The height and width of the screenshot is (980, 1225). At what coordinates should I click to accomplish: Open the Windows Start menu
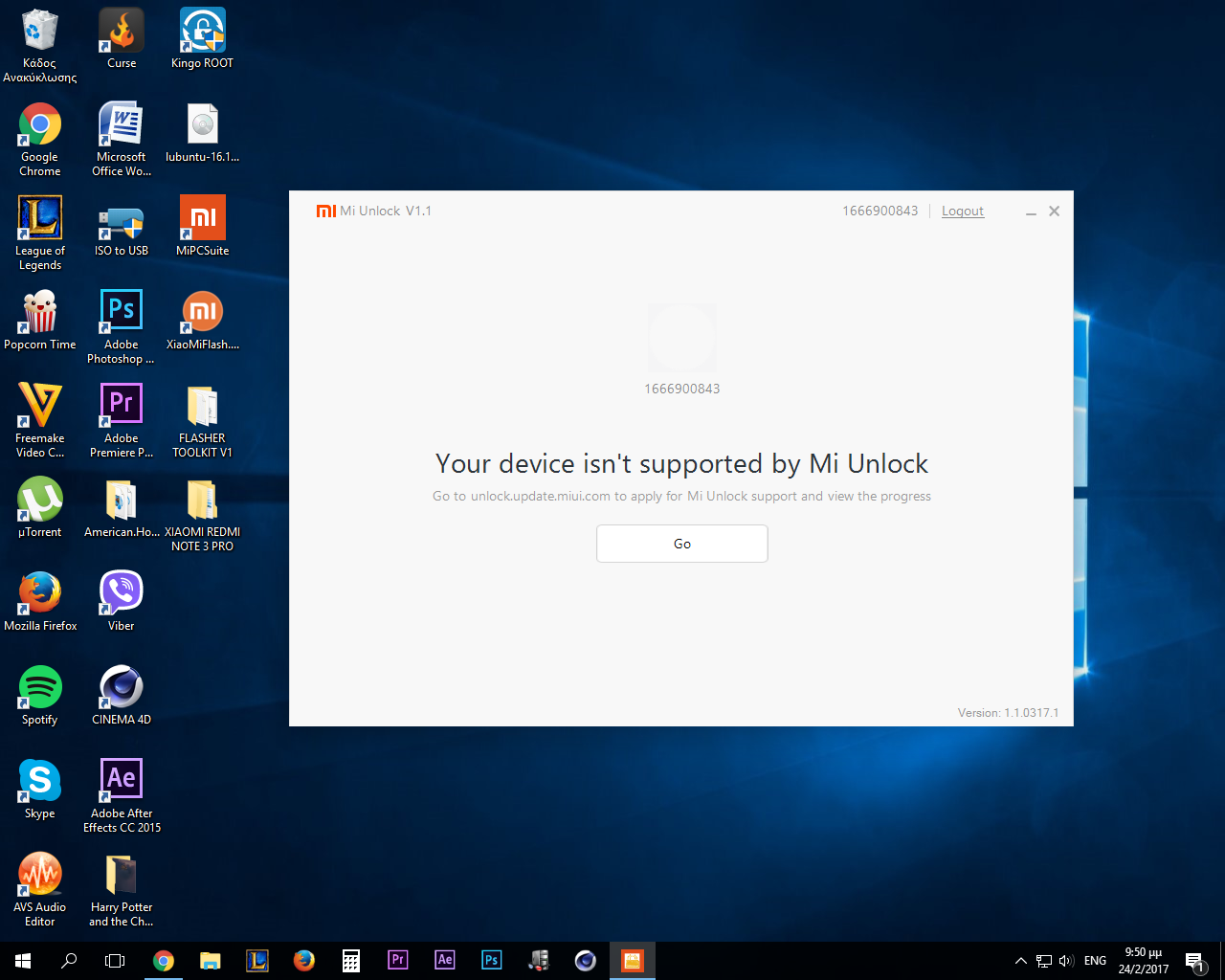(x=23, y=960)
